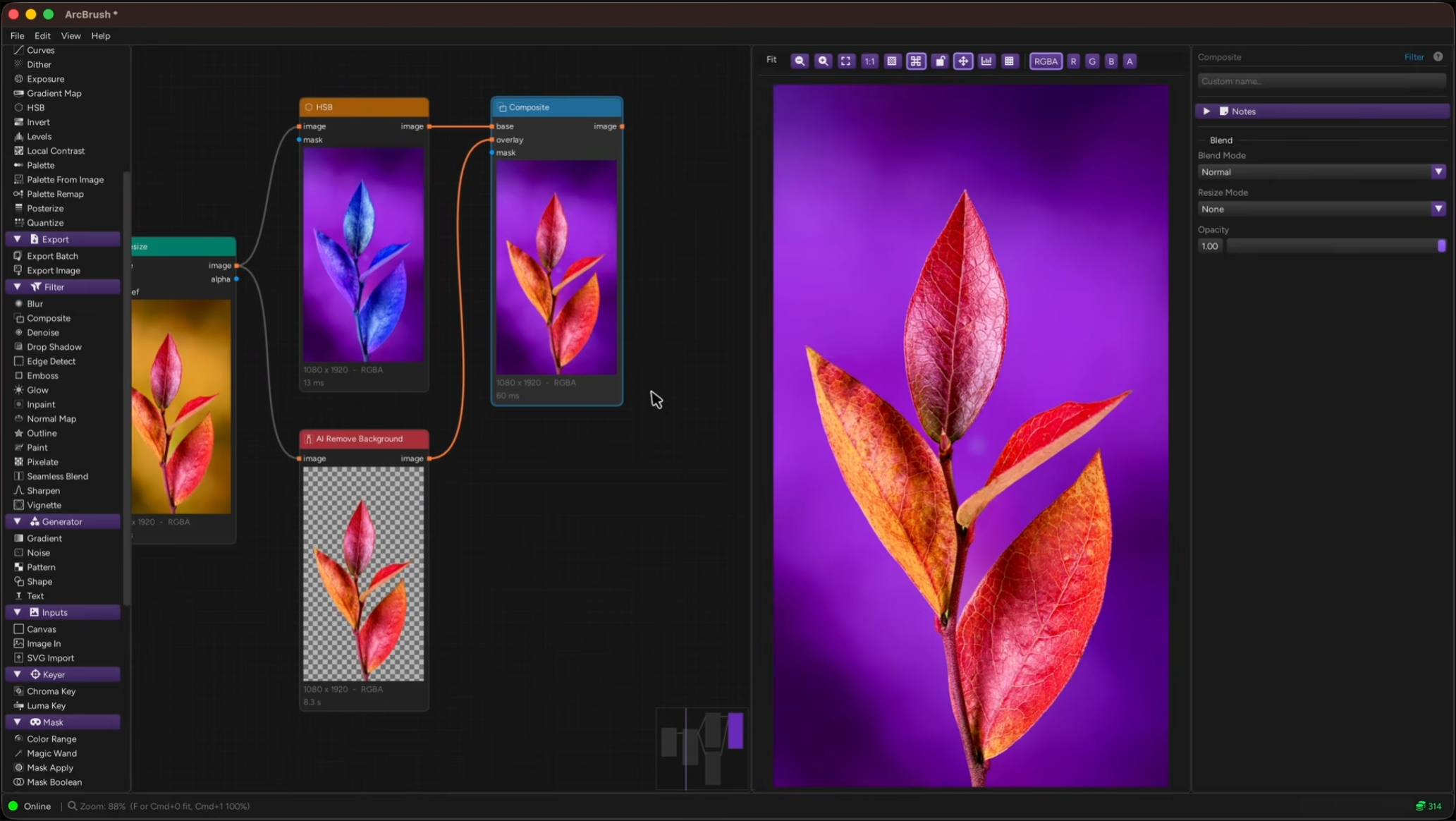Open the Edit menu

click(x=42, y=36)
